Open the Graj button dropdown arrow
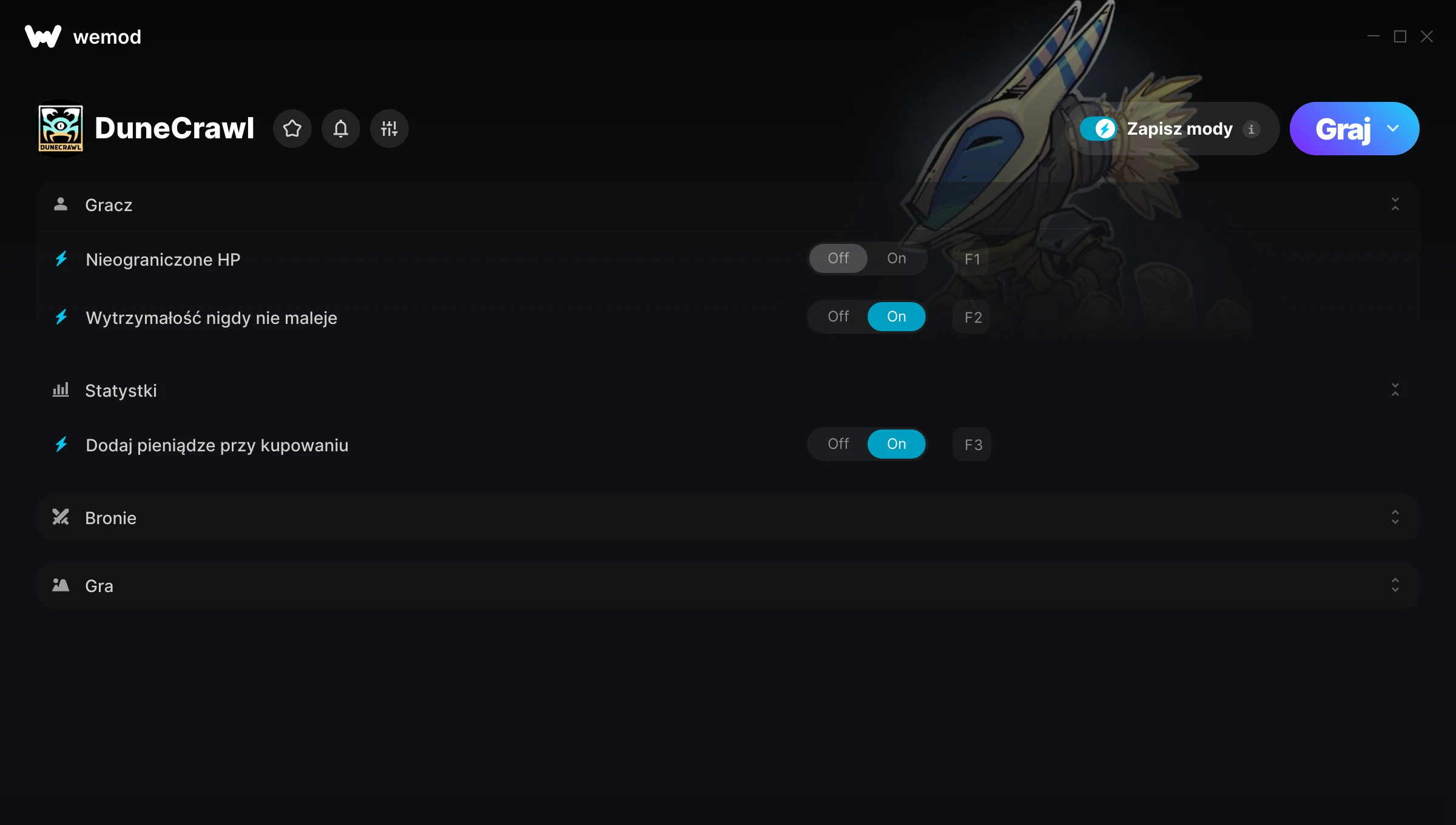The height and width of the screenshot is (825, 1456). [x=1394, y=129]
